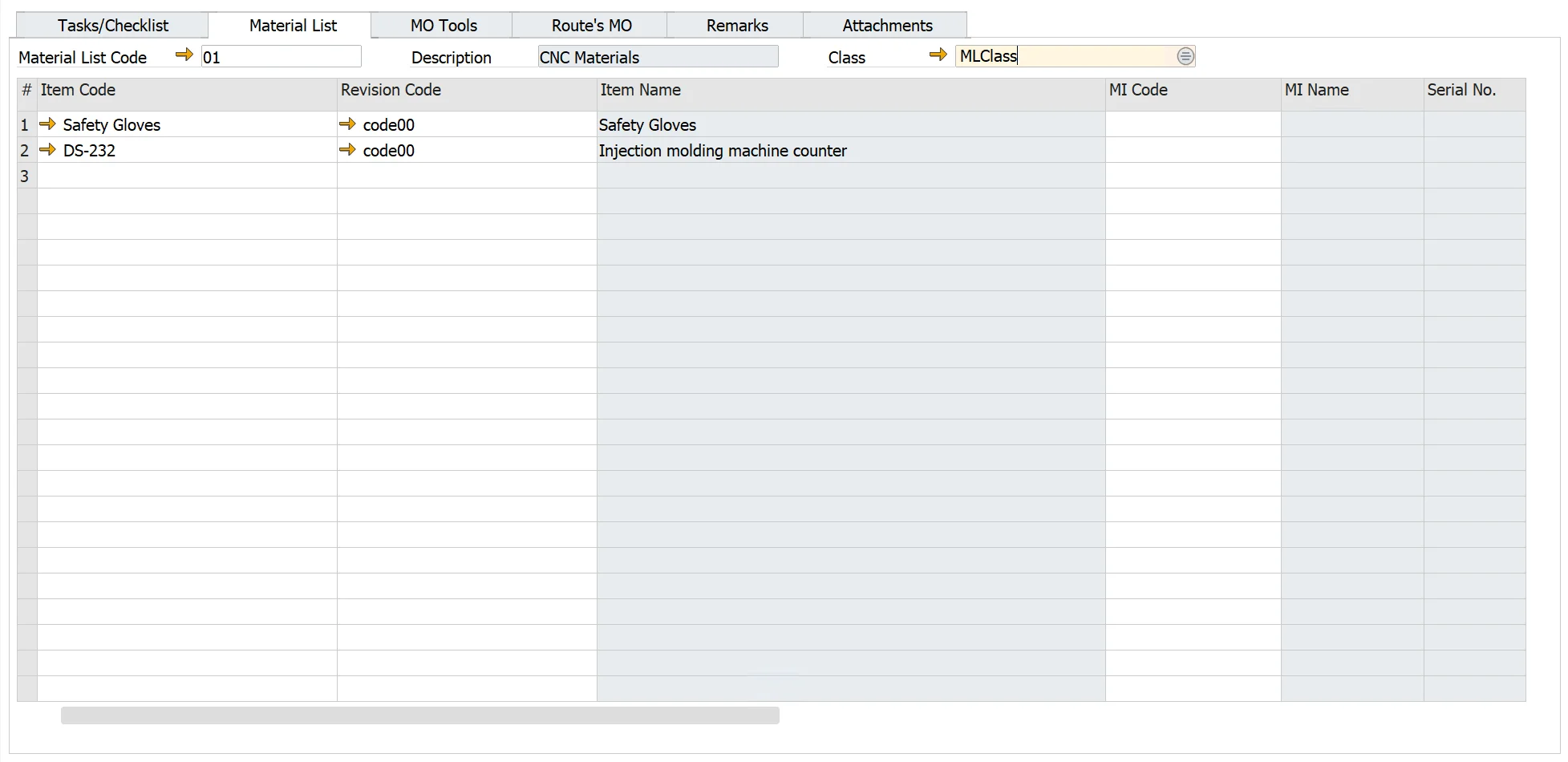The width and height of the screenshot is (1568, 762).
Task: Select the Material List tab
Action: tap(293, 25)
